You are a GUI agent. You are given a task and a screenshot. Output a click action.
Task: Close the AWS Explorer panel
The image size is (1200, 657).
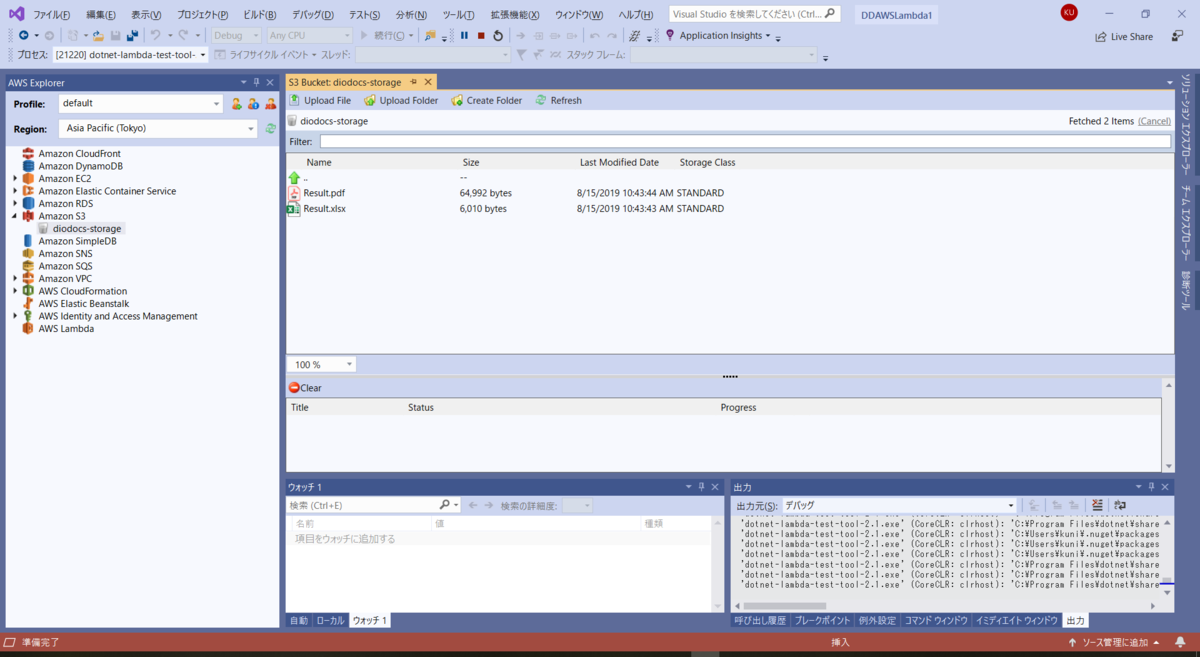(270, 82)
